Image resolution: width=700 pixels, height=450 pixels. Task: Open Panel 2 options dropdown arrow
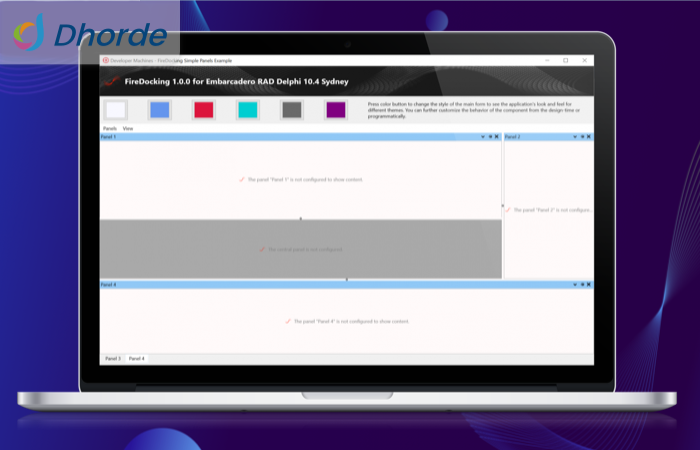click(x=575, y=136)
